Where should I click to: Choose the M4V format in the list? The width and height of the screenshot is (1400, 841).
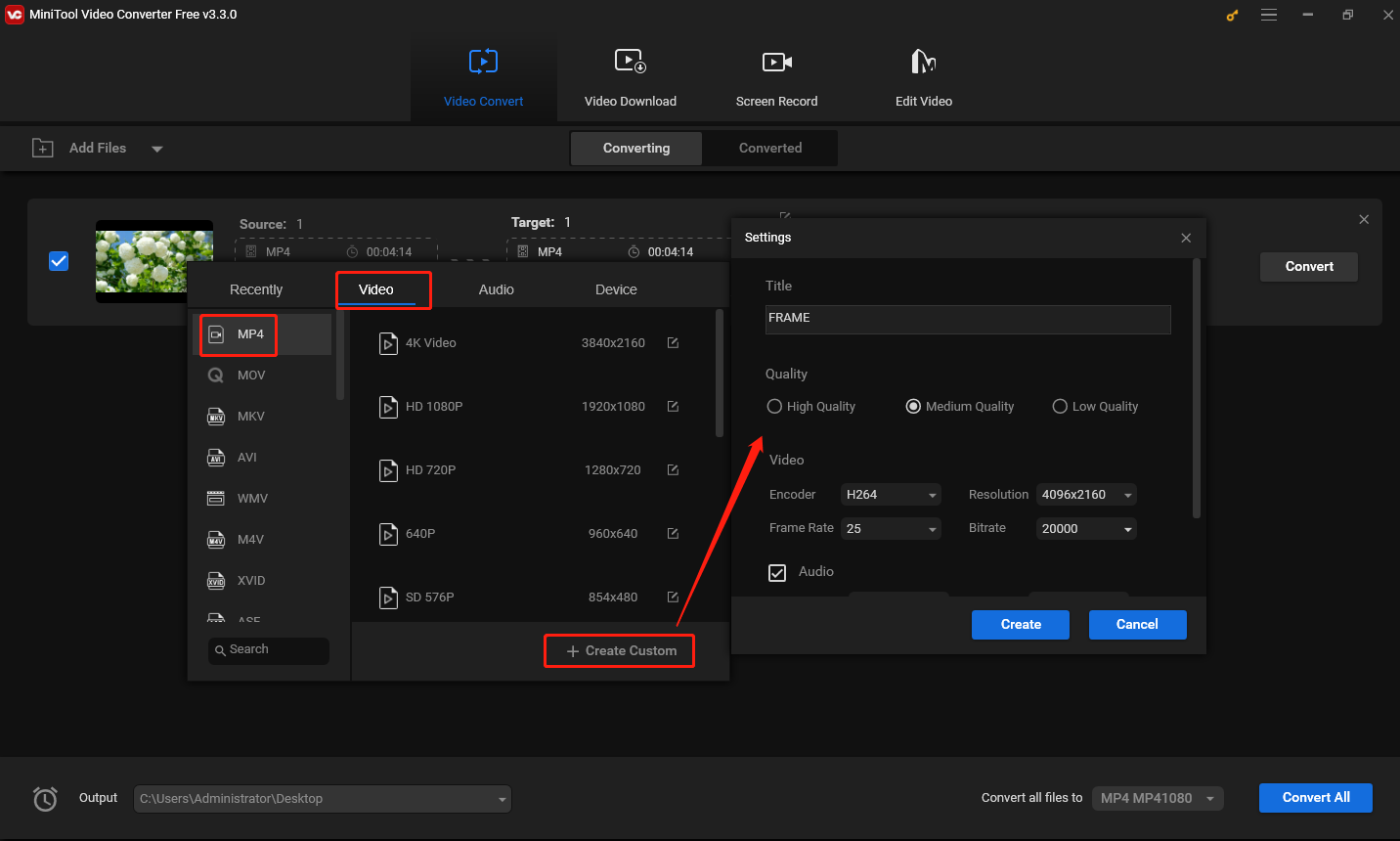pos(264,540)
